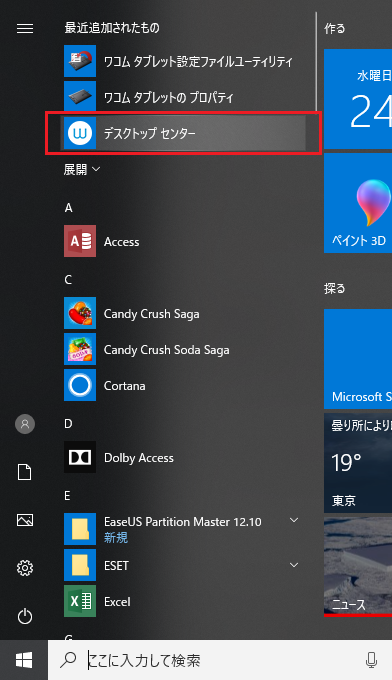
Task: Open Candy Crush Saga icon
Action: [80, 313]
